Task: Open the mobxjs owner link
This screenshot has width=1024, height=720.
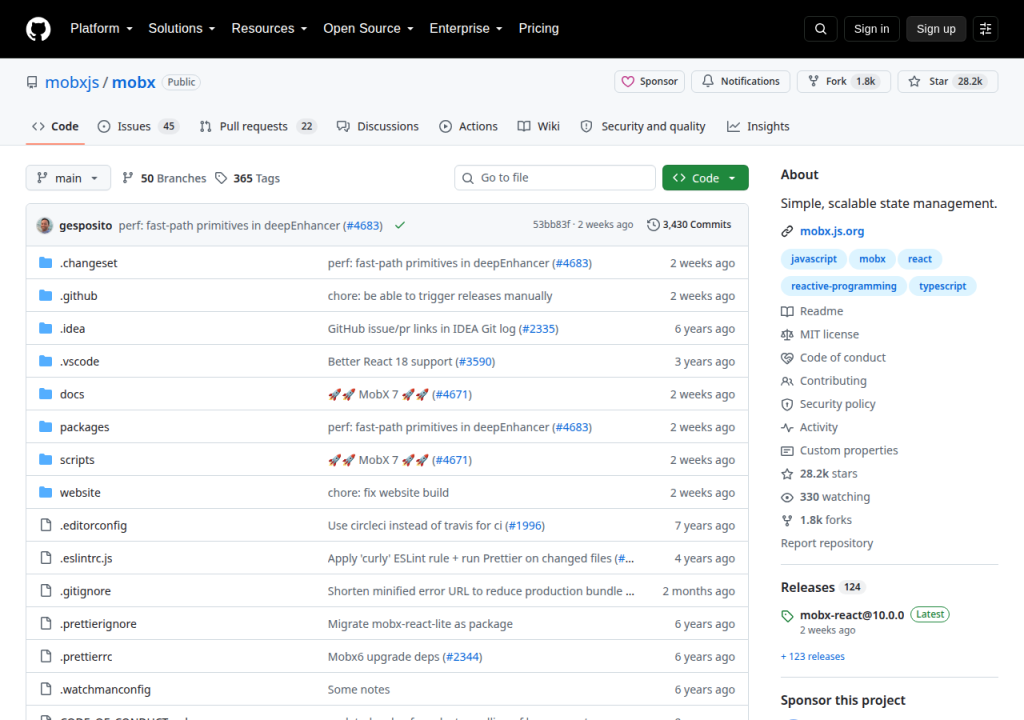Action: (x=72, y=82)
